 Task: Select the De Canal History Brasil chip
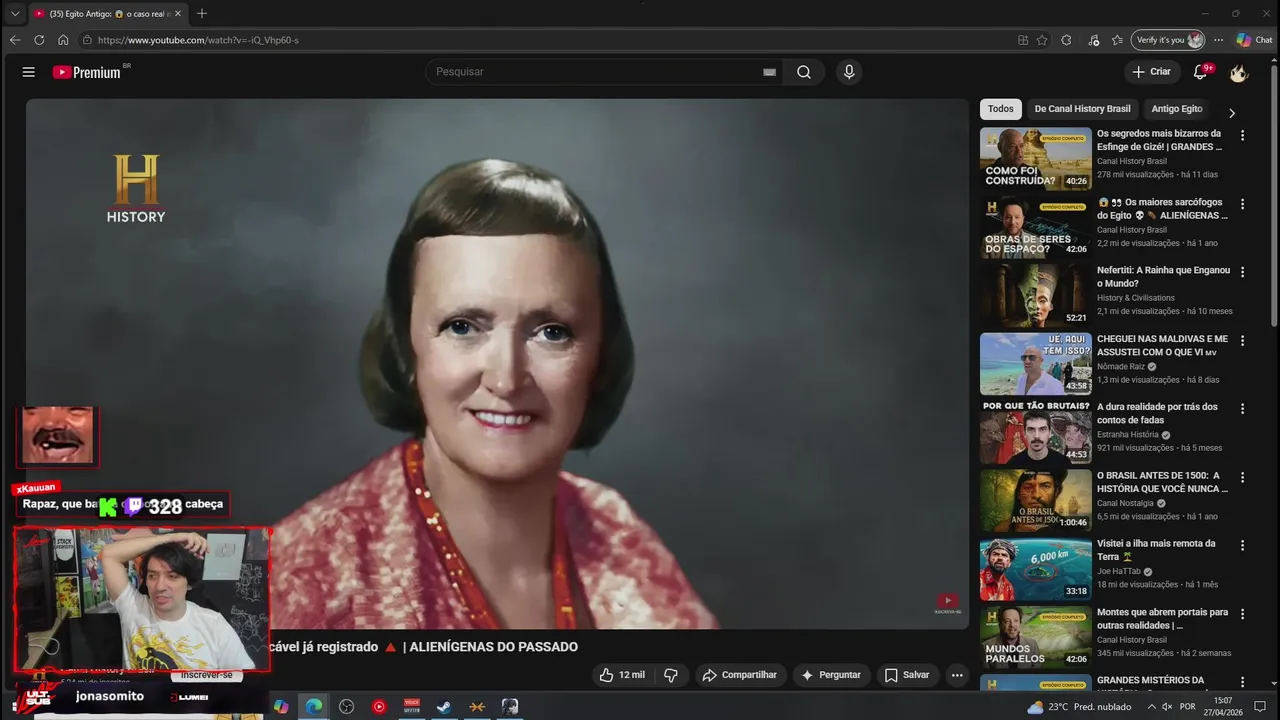(1082, 109)
